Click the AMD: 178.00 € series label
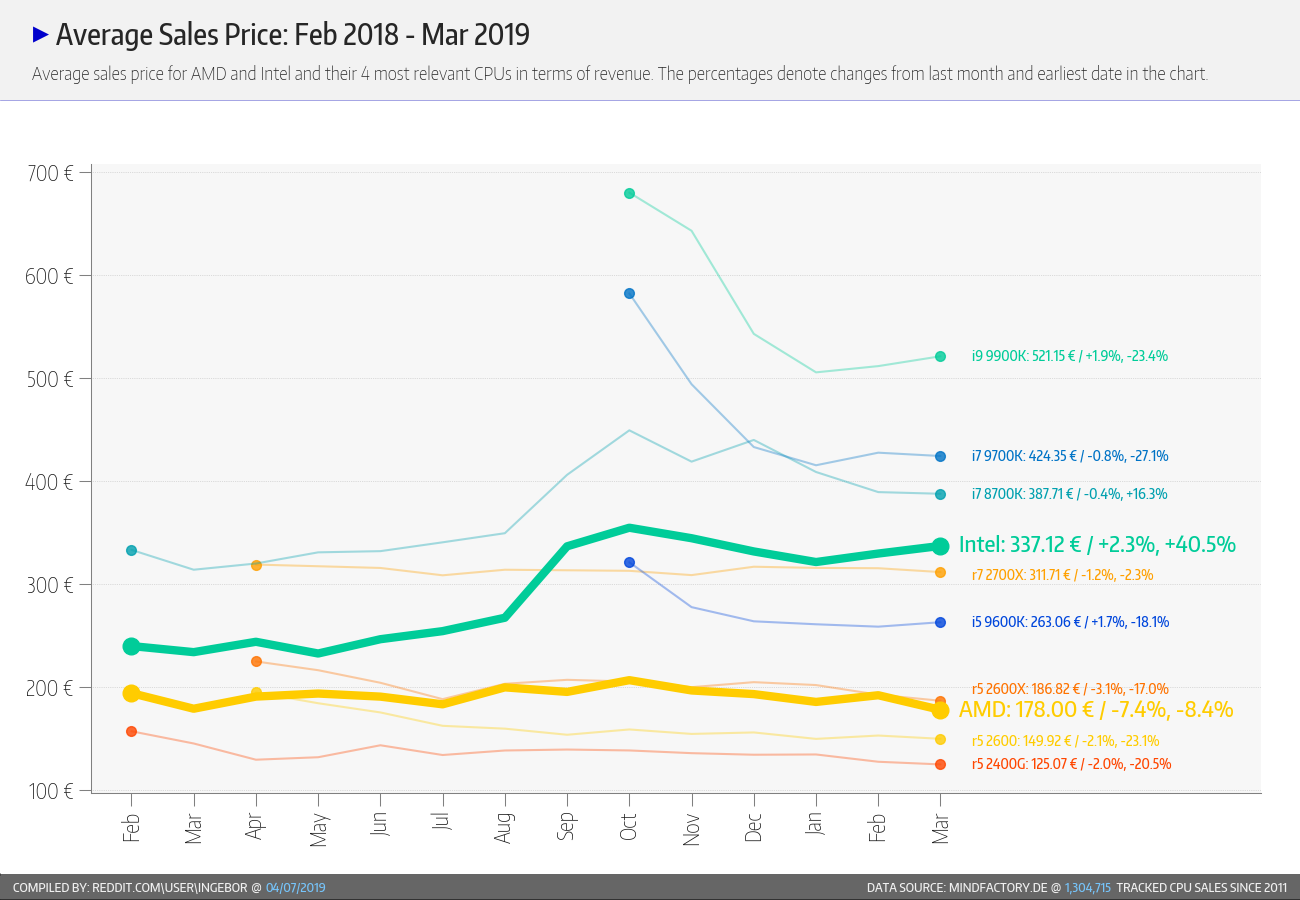 [1096, 710]
